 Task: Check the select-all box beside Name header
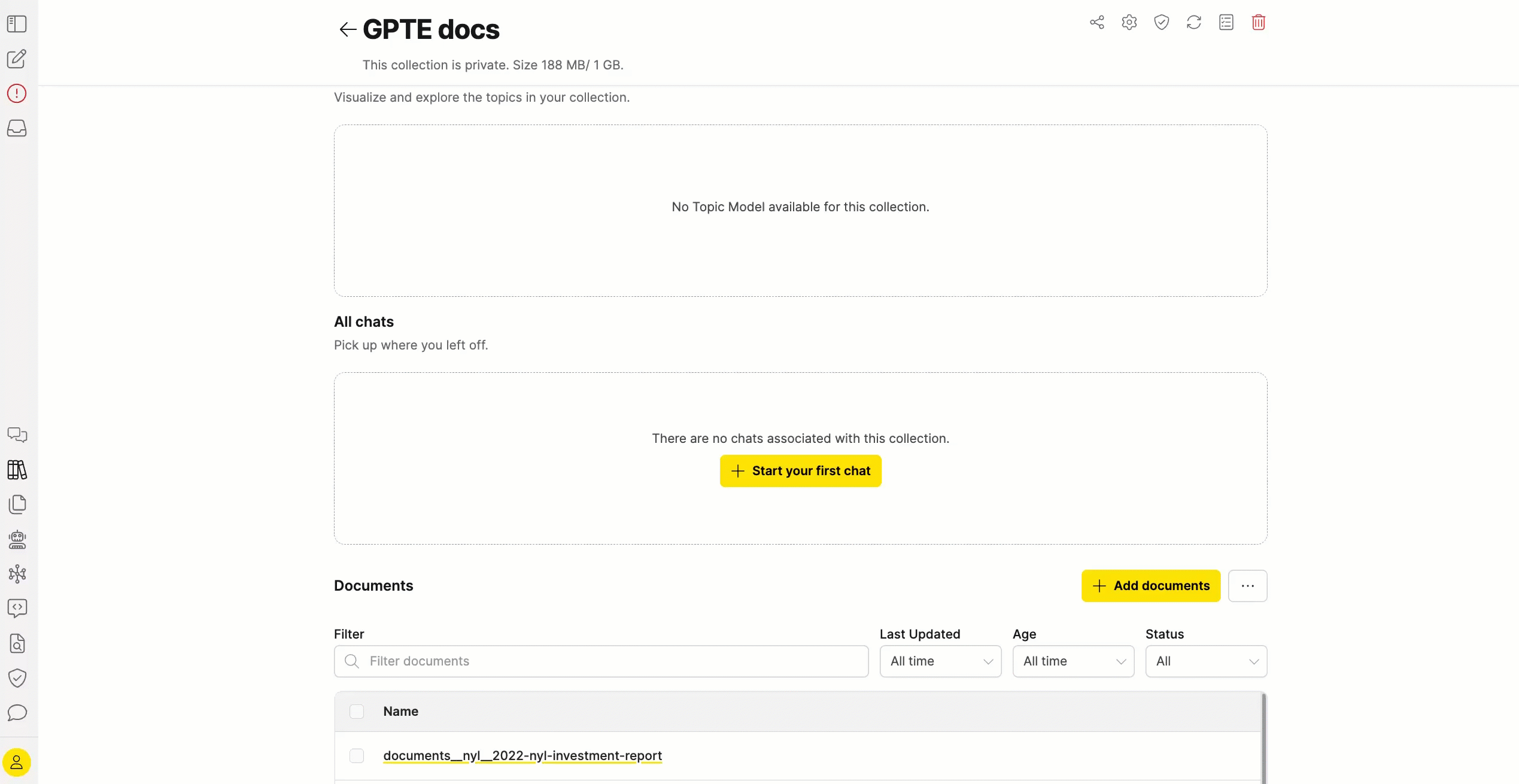tap(357, 712)
